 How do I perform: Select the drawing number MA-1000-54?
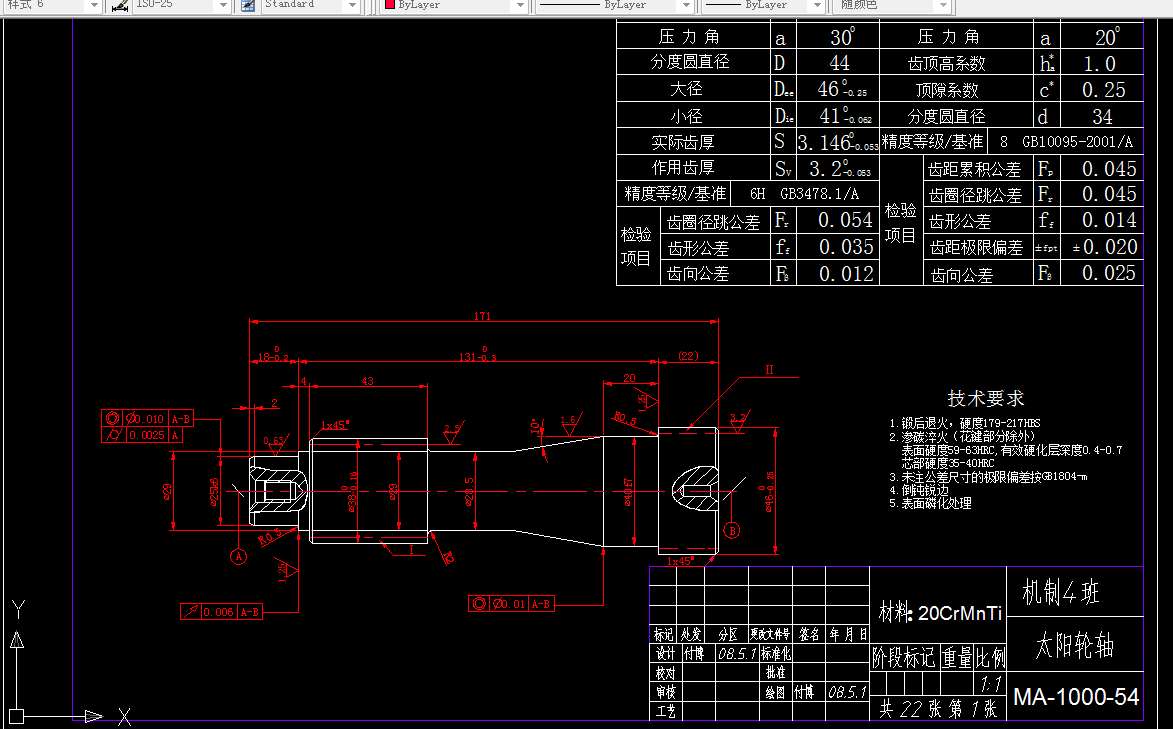tap(1076, 698)
